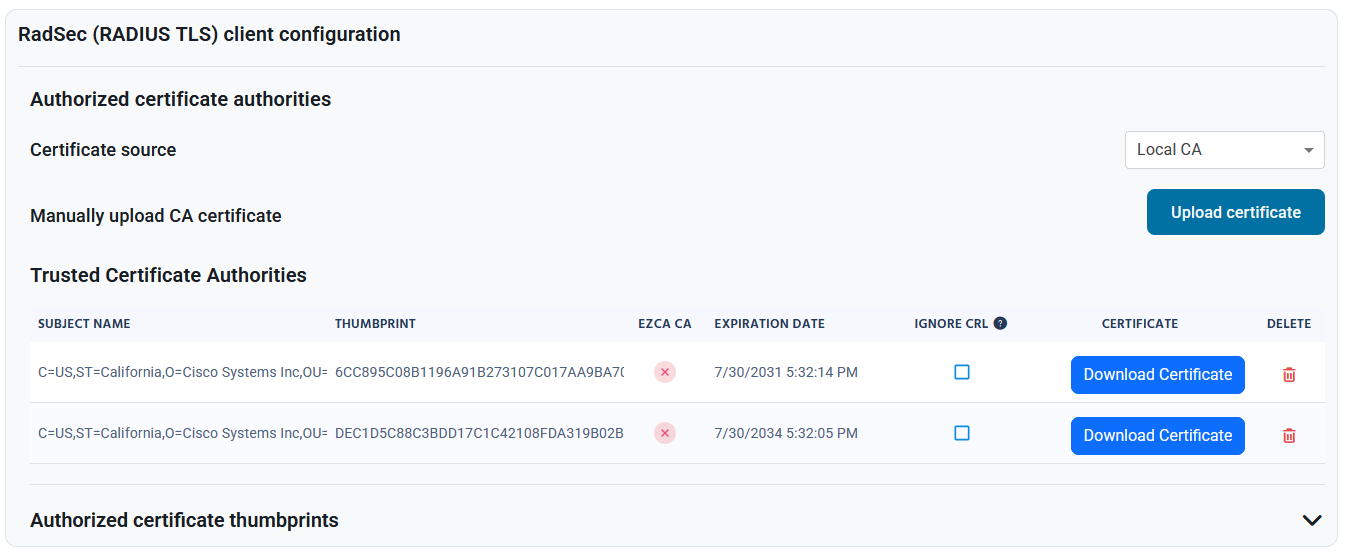Click Upload certificate button

click(x=1235, y=212)
